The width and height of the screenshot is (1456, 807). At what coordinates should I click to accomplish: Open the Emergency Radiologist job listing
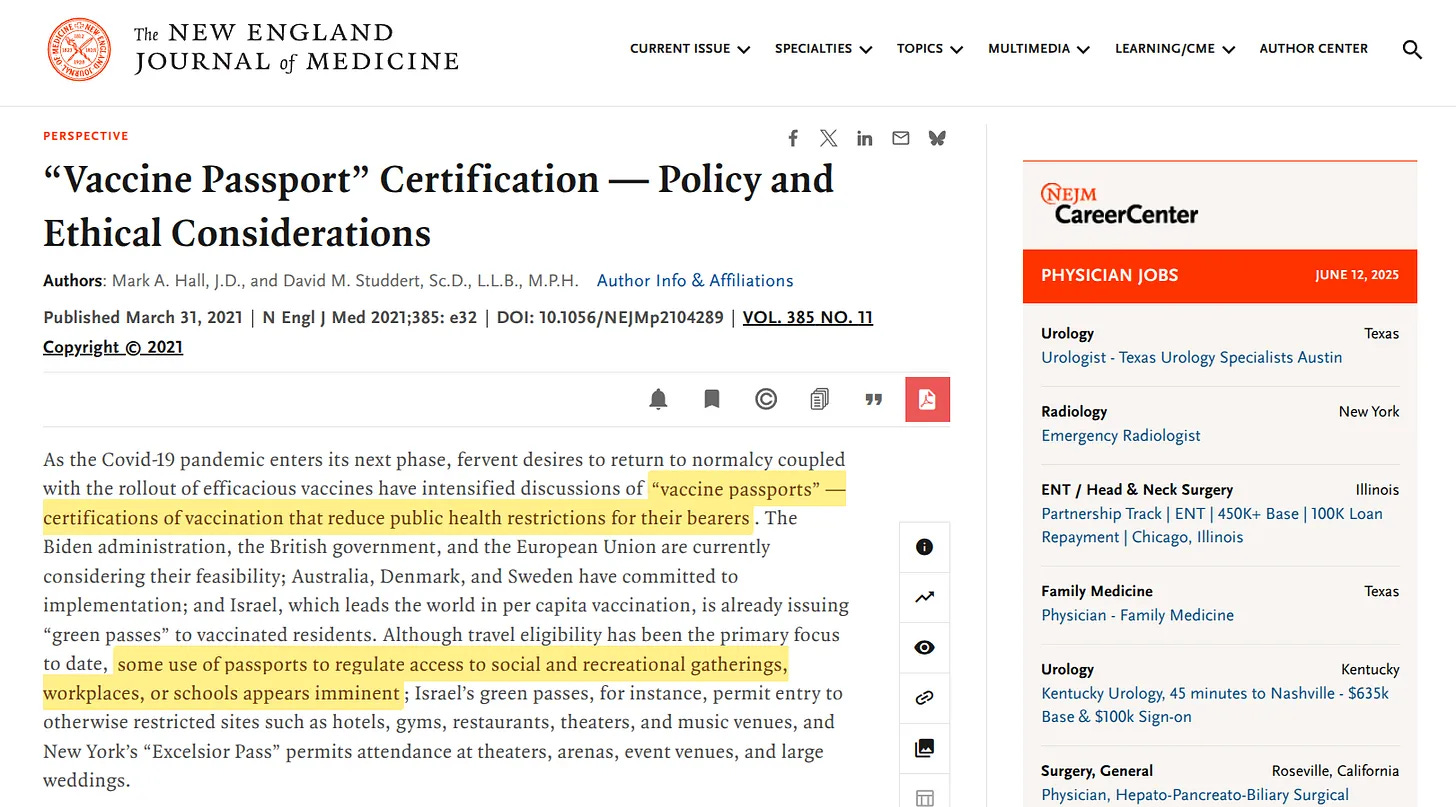tap(1121, 436)
